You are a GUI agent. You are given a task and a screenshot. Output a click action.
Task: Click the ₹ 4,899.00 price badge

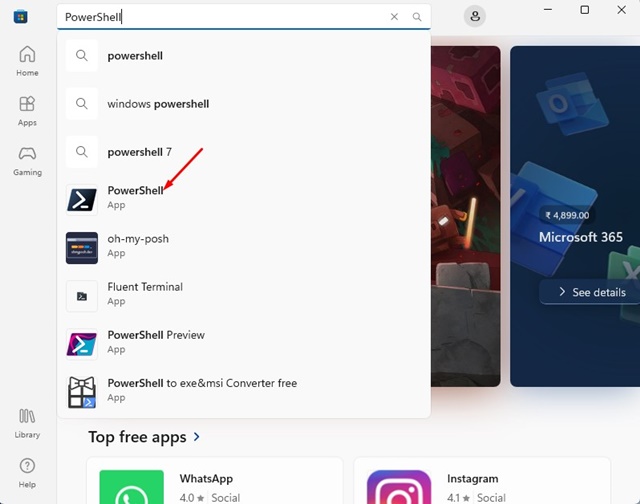(x=567, y=215)
